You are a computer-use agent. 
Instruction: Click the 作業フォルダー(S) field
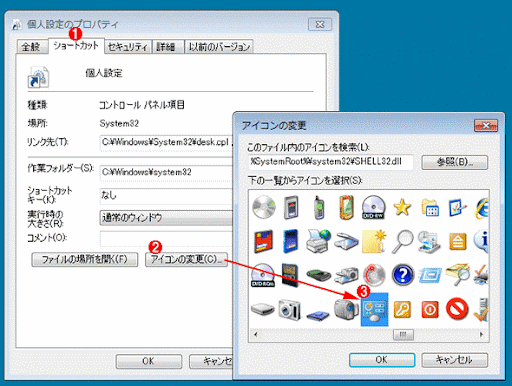pos(166,173)
